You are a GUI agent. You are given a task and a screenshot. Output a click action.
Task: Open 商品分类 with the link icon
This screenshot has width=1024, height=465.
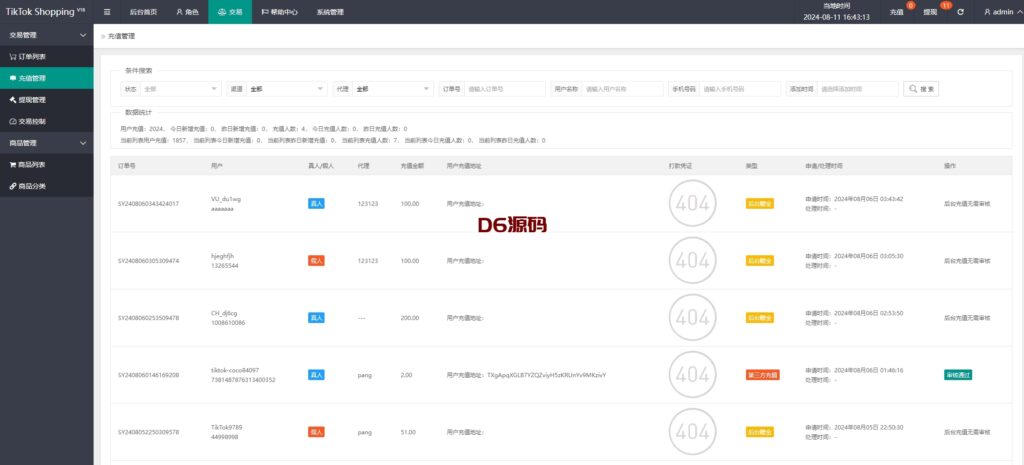[46, 186]
